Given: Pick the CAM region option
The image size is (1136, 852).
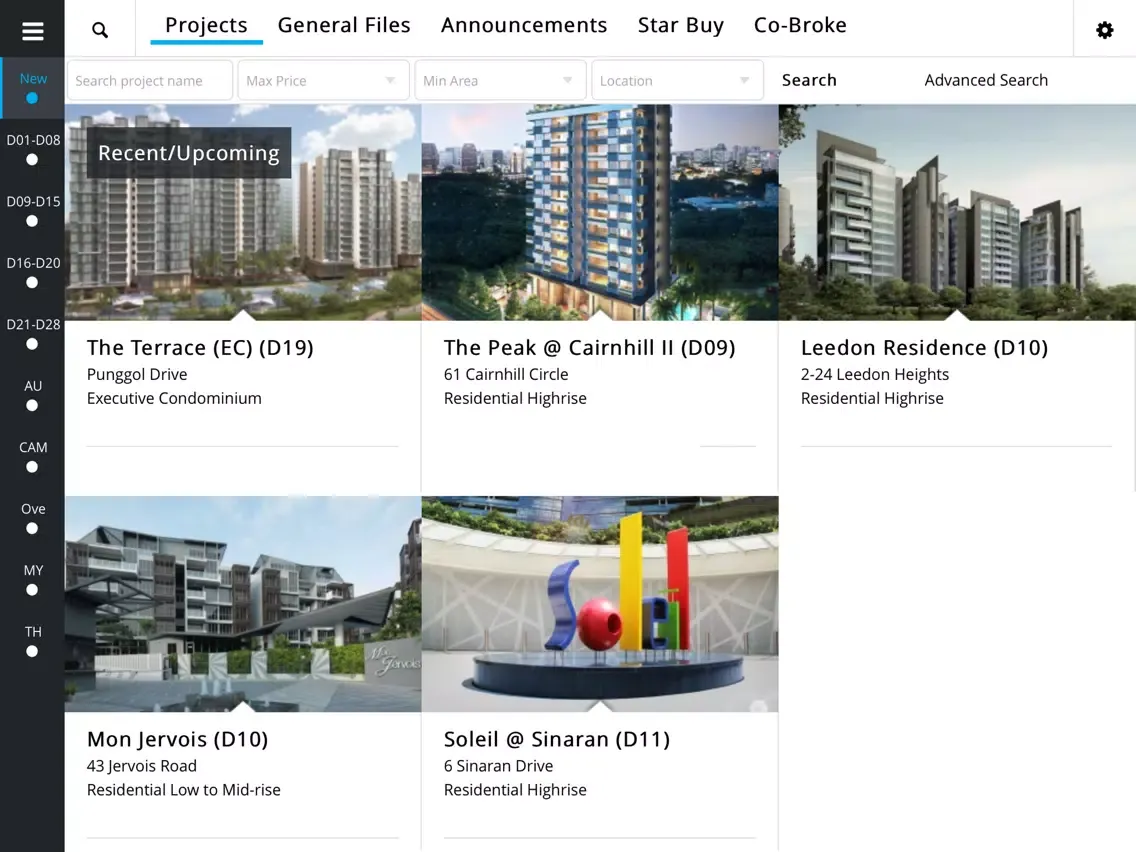Looking at the screenshot, I should pos(33,456).
